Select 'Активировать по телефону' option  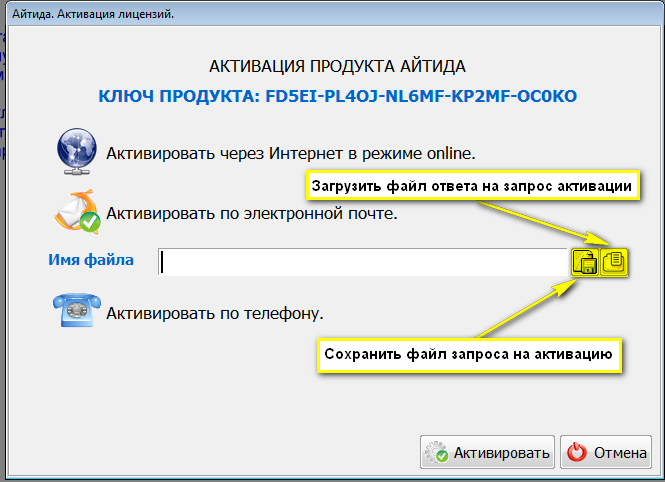click(x=215, y=314)
